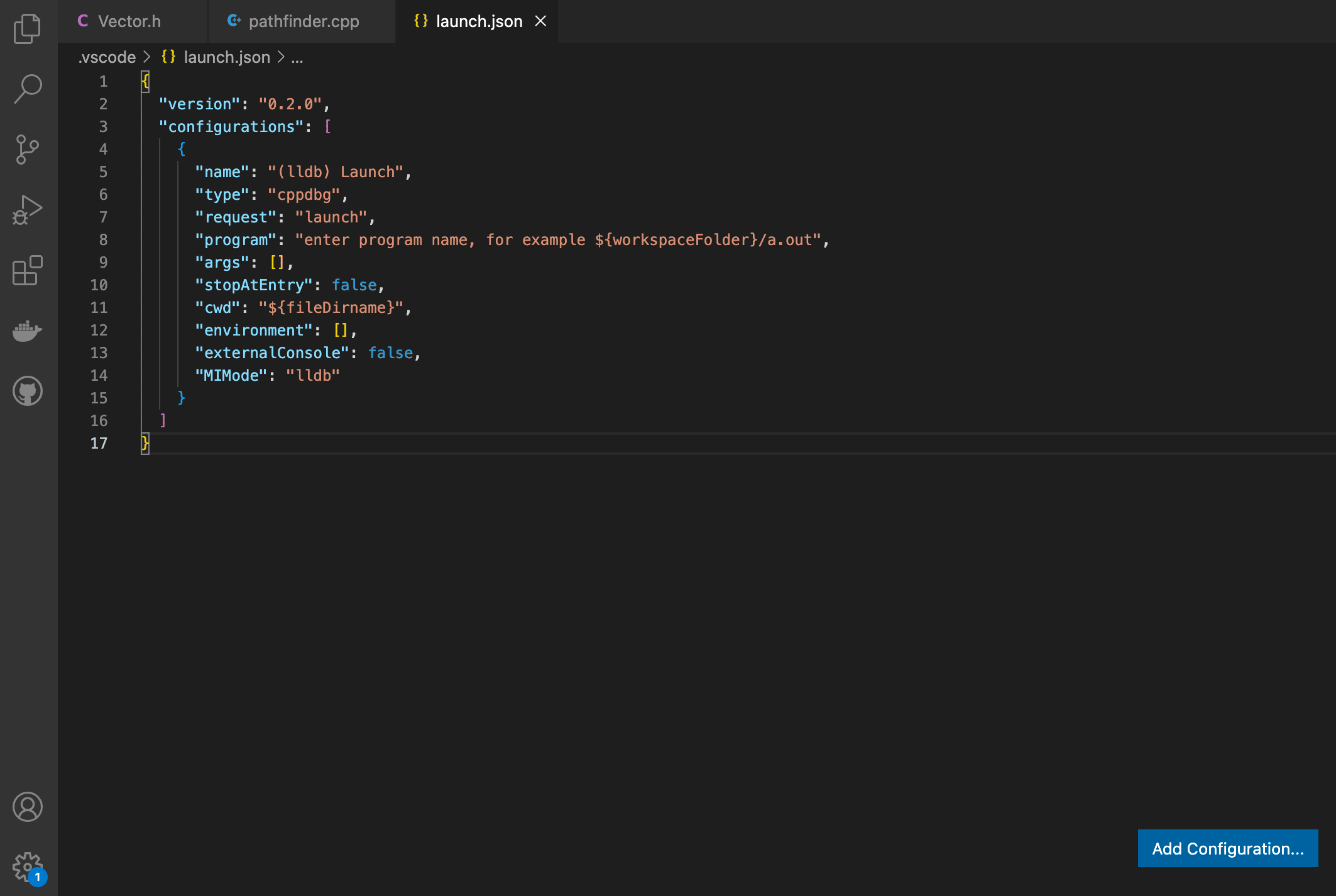Click JSON braces icon on launch.json tab

coord(421,21)
